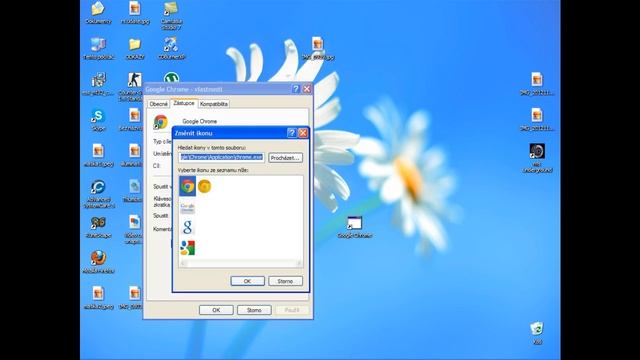Screen dimensions: 640x360
Task: Select the Chrome logo icon in the list
Action: pyautogui.click(x=188, y=186)
